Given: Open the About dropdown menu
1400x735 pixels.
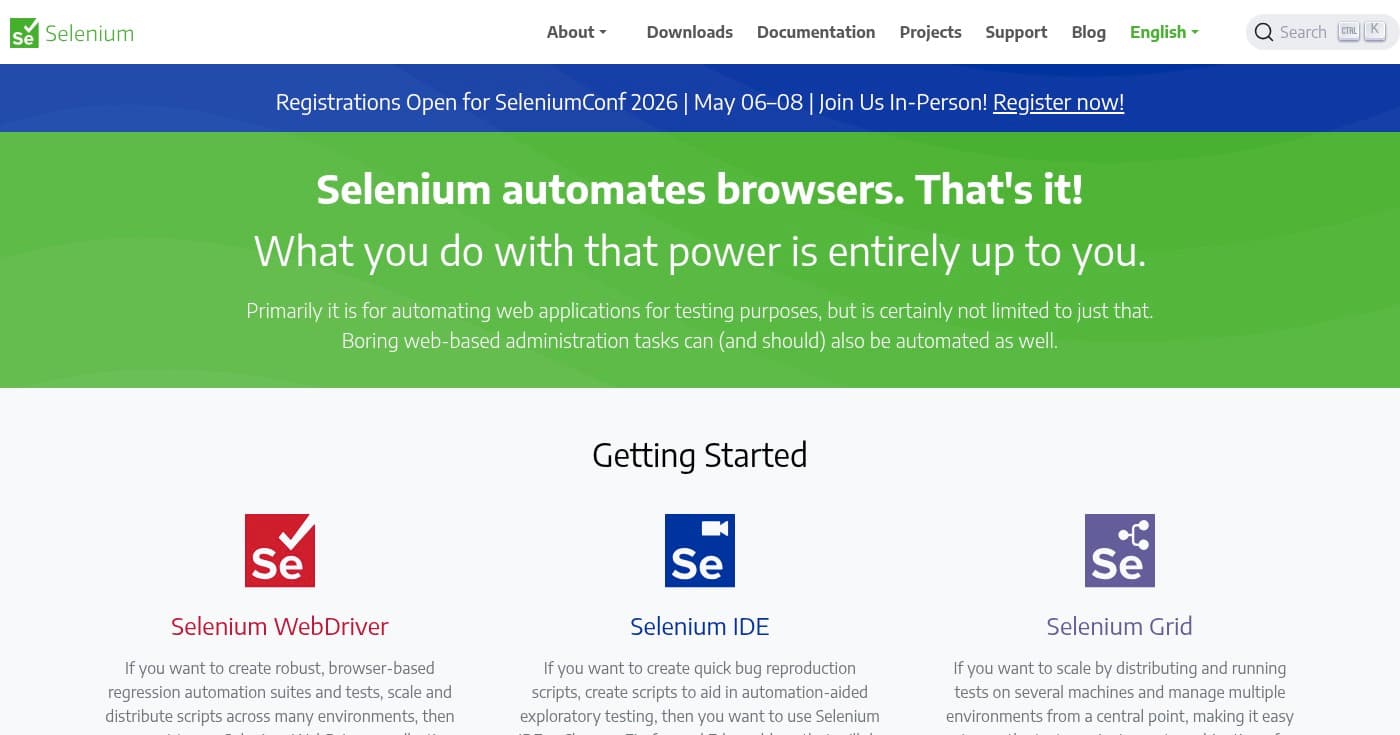Looking at the screenshot, I should [575, 32].
